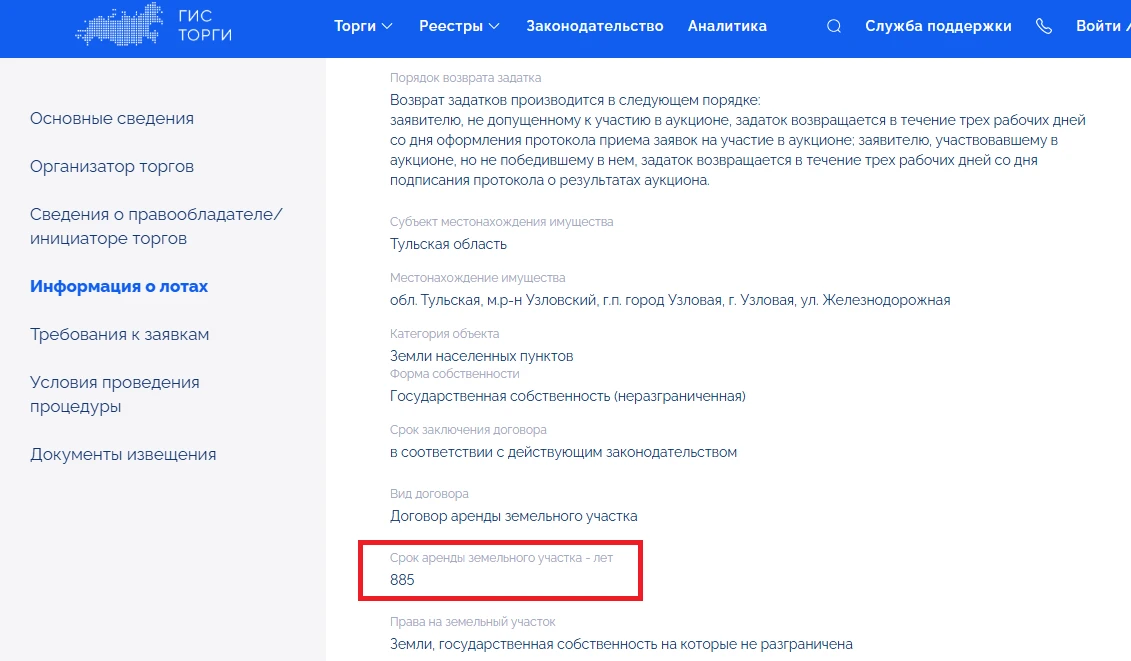Click the Субъект местонахождения имущества label
This screenshot has height=661, width=1131.
(x=501, y=222)
